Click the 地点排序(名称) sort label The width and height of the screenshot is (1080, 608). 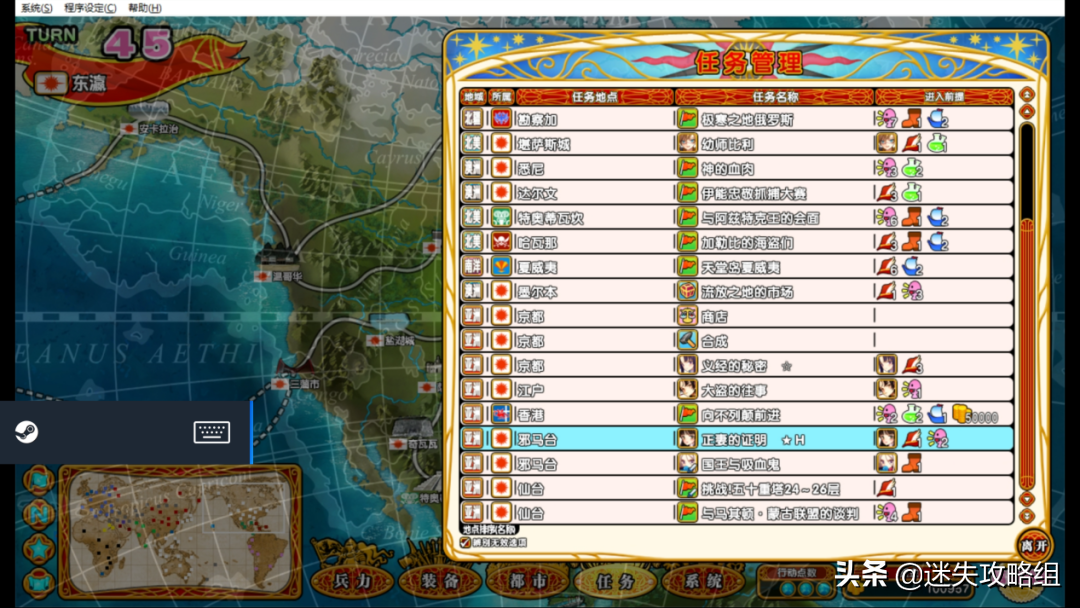(x=489, y=530)
